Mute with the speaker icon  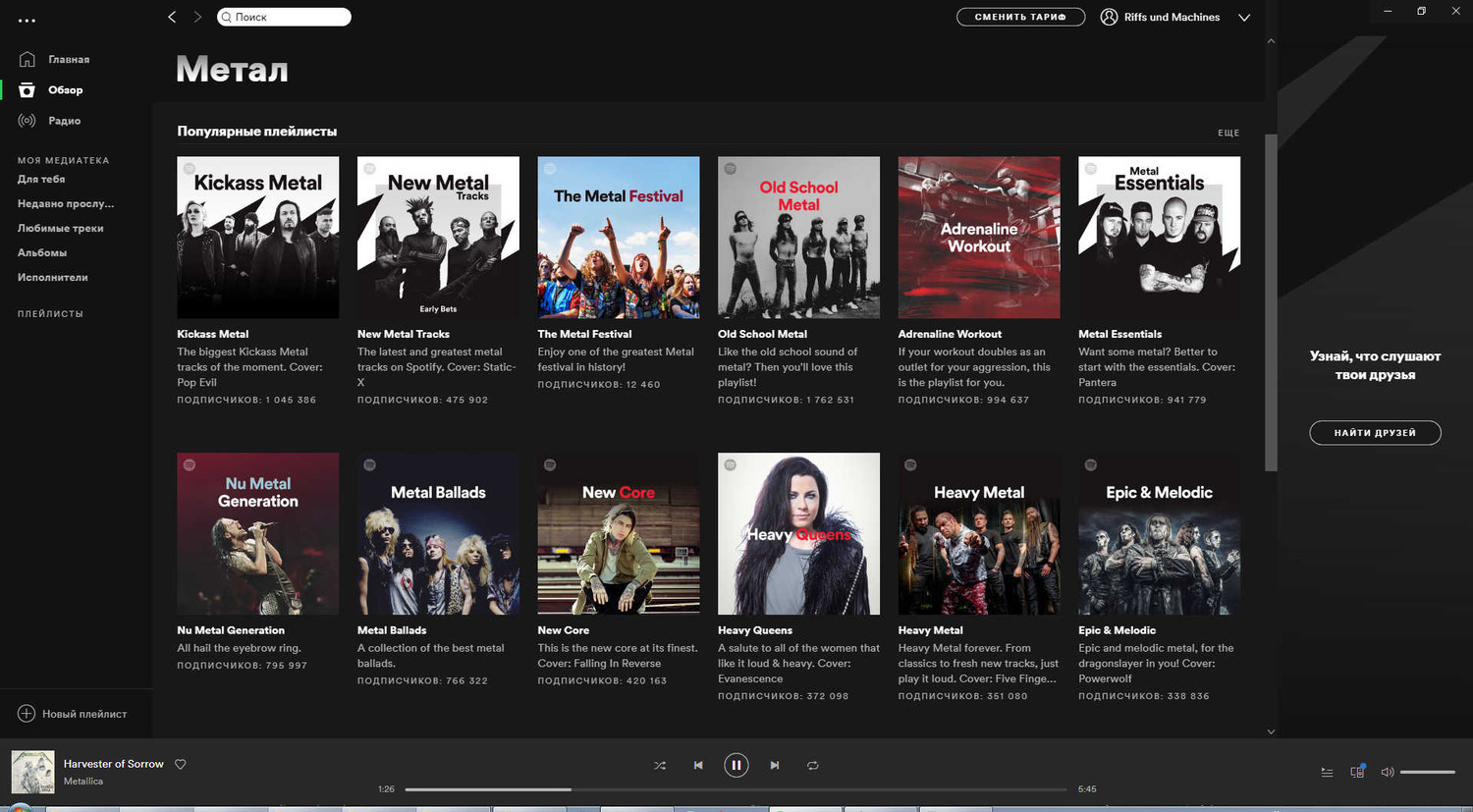(1388, 772)
